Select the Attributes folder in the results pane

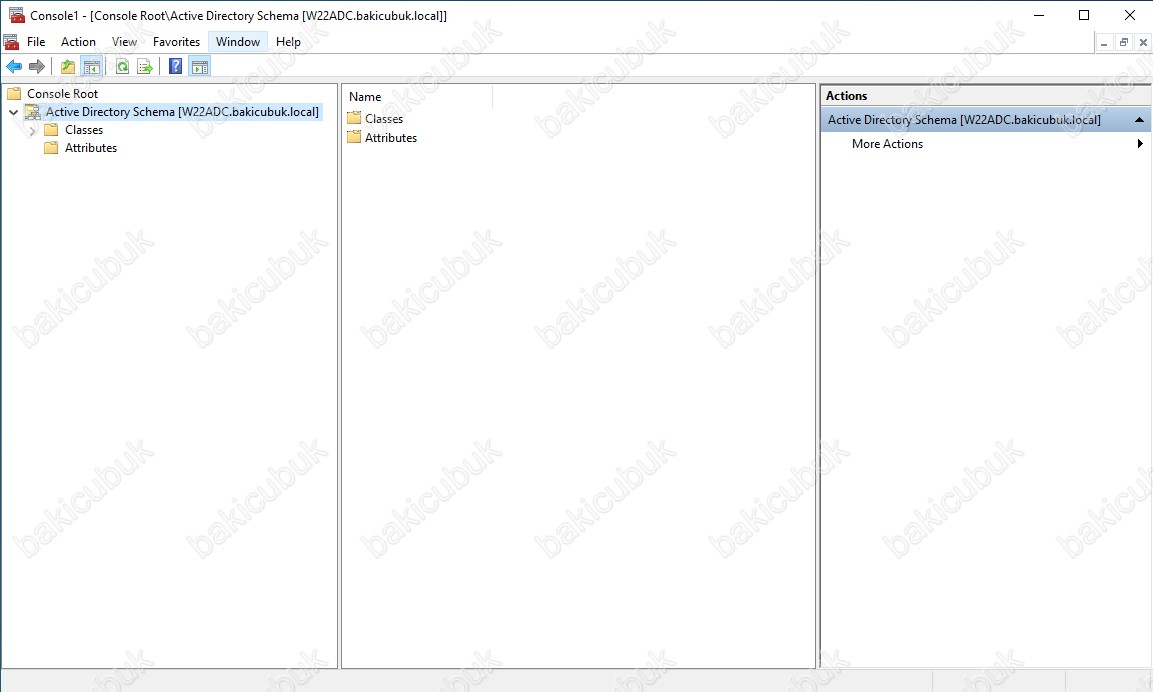(x=390, y=138)
